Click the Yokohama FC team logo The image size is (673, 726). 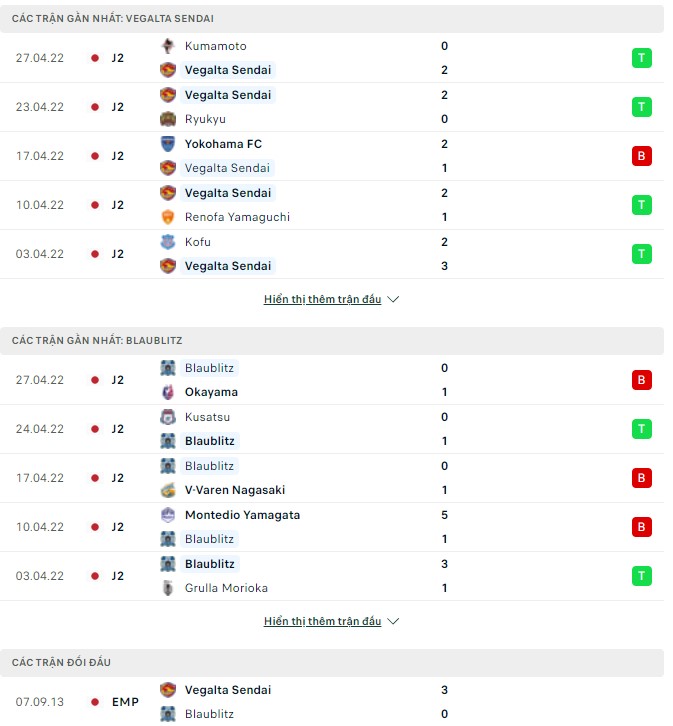(168, 144)
